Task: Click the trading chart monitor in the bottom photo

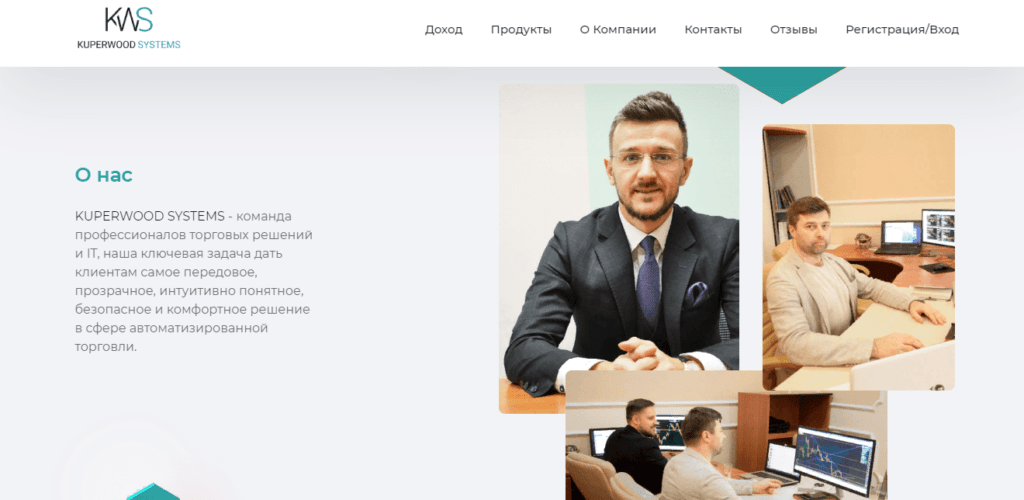Action: pos(834,460)
